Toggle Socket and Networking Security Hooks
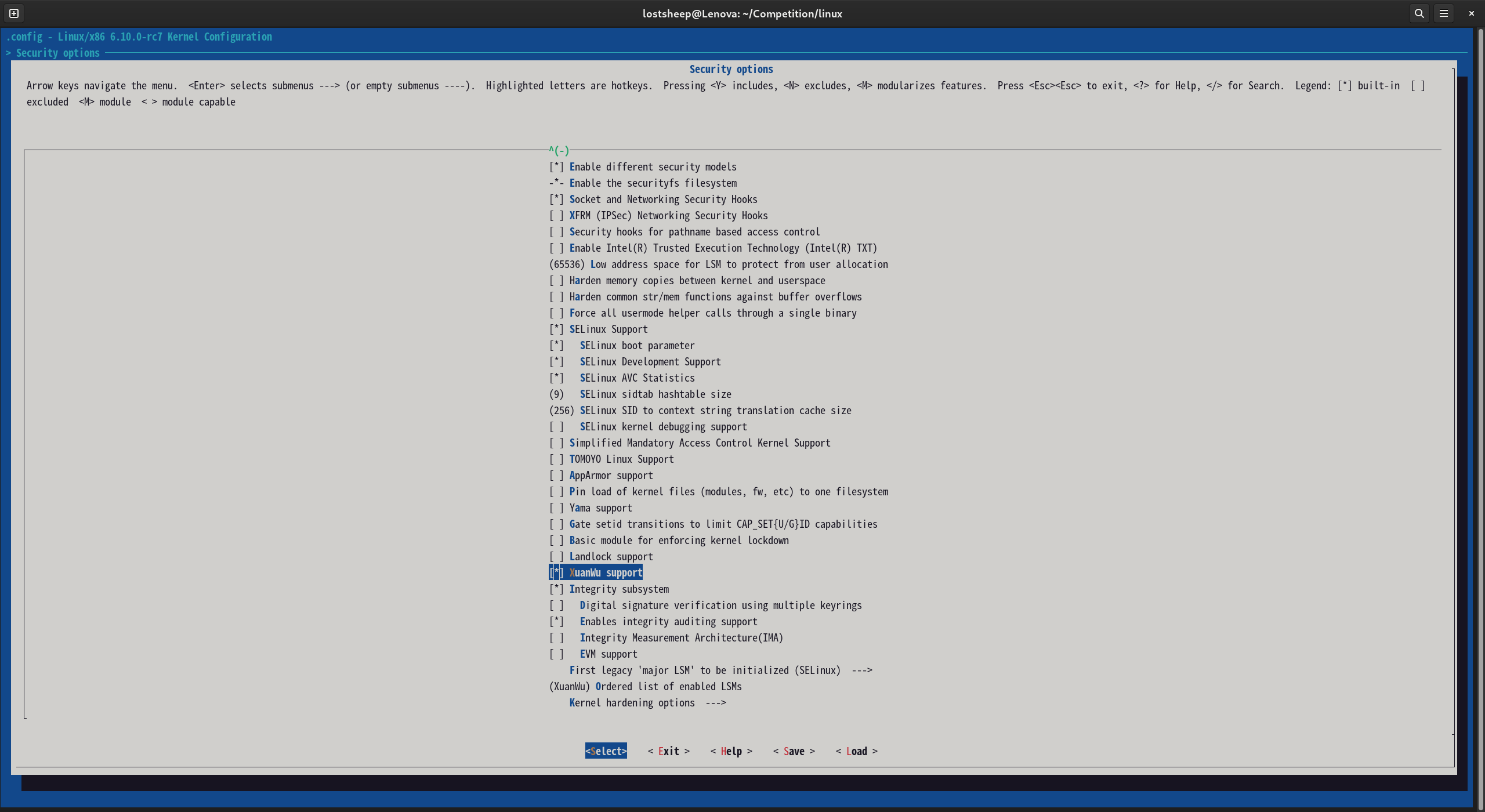Viewport: 1485px width, 812px height. coord(653,200)
